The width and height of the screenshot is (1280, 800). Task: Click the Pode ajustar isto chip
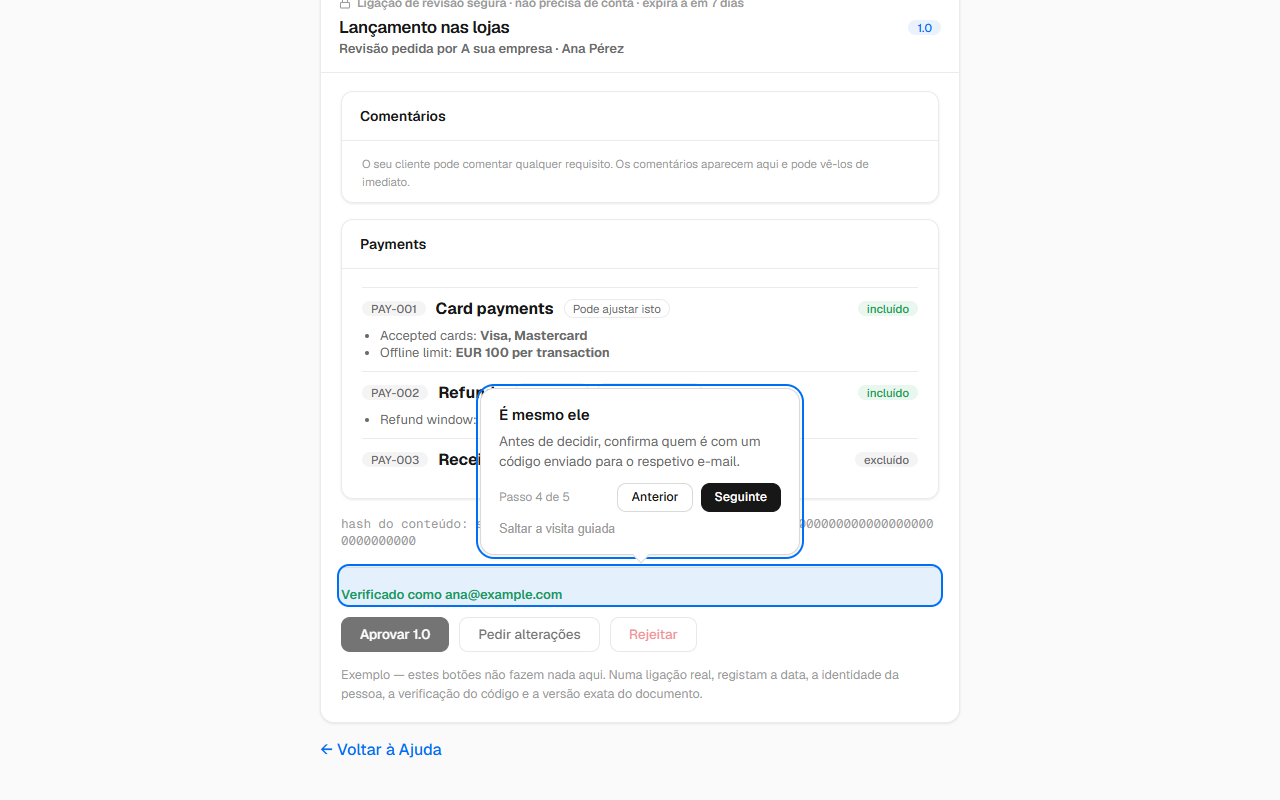pyautogui.click(x=617, y=309)
